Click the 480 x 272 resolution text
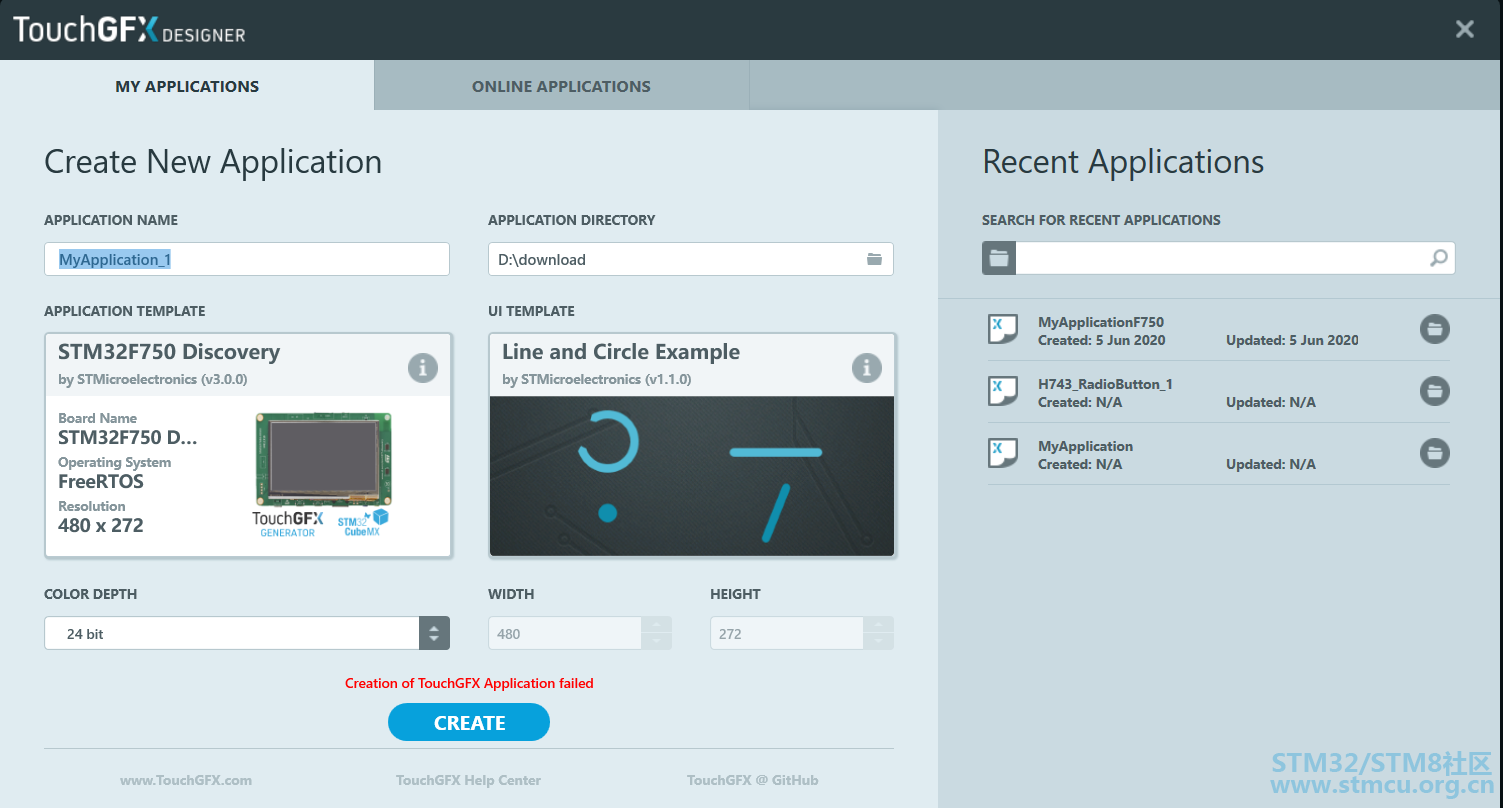Image resolution: width=1503 pixels, height=808 pixels. click(x=101, y=525)
